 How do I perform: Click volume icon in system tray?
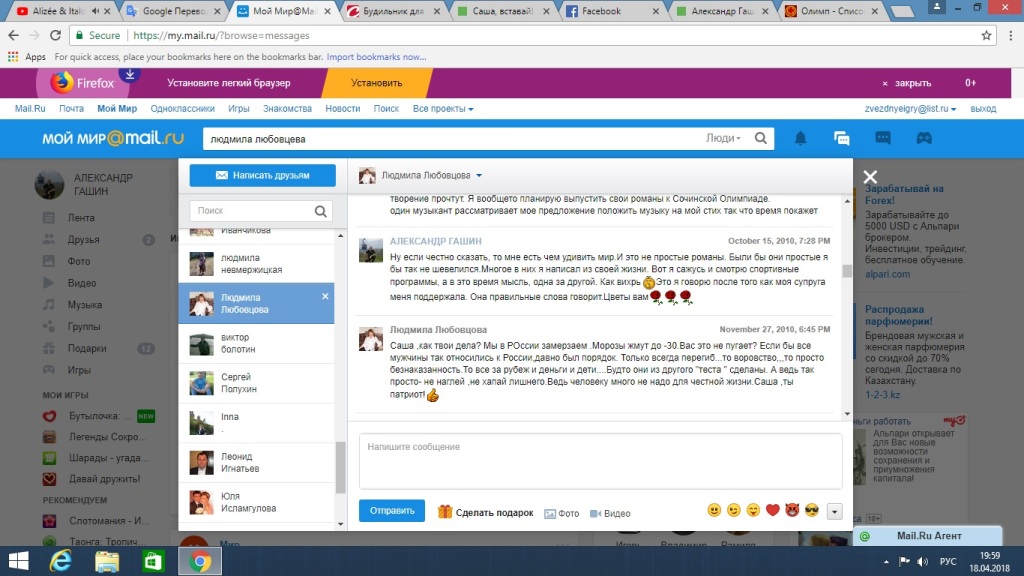[923, 561]
